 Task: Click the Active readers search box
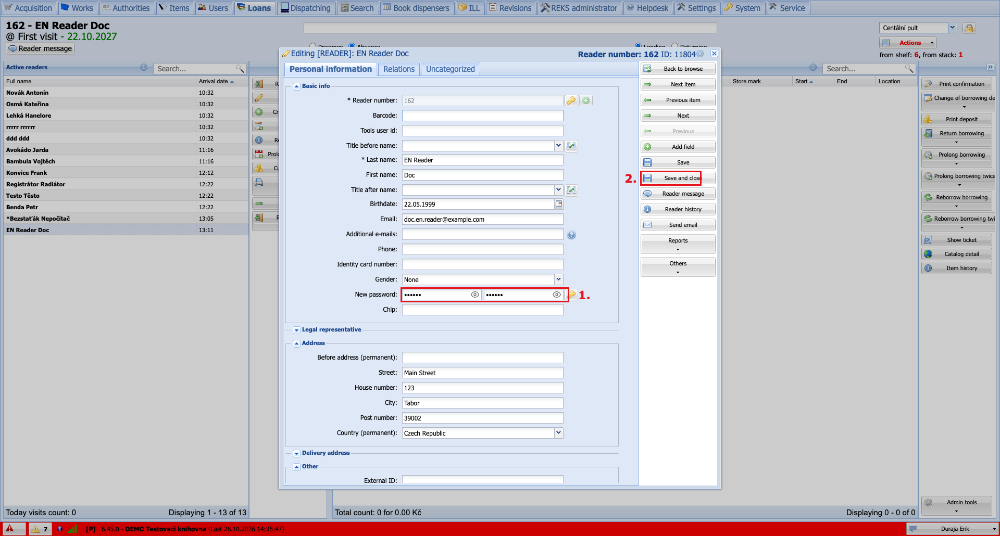(195, 68)
